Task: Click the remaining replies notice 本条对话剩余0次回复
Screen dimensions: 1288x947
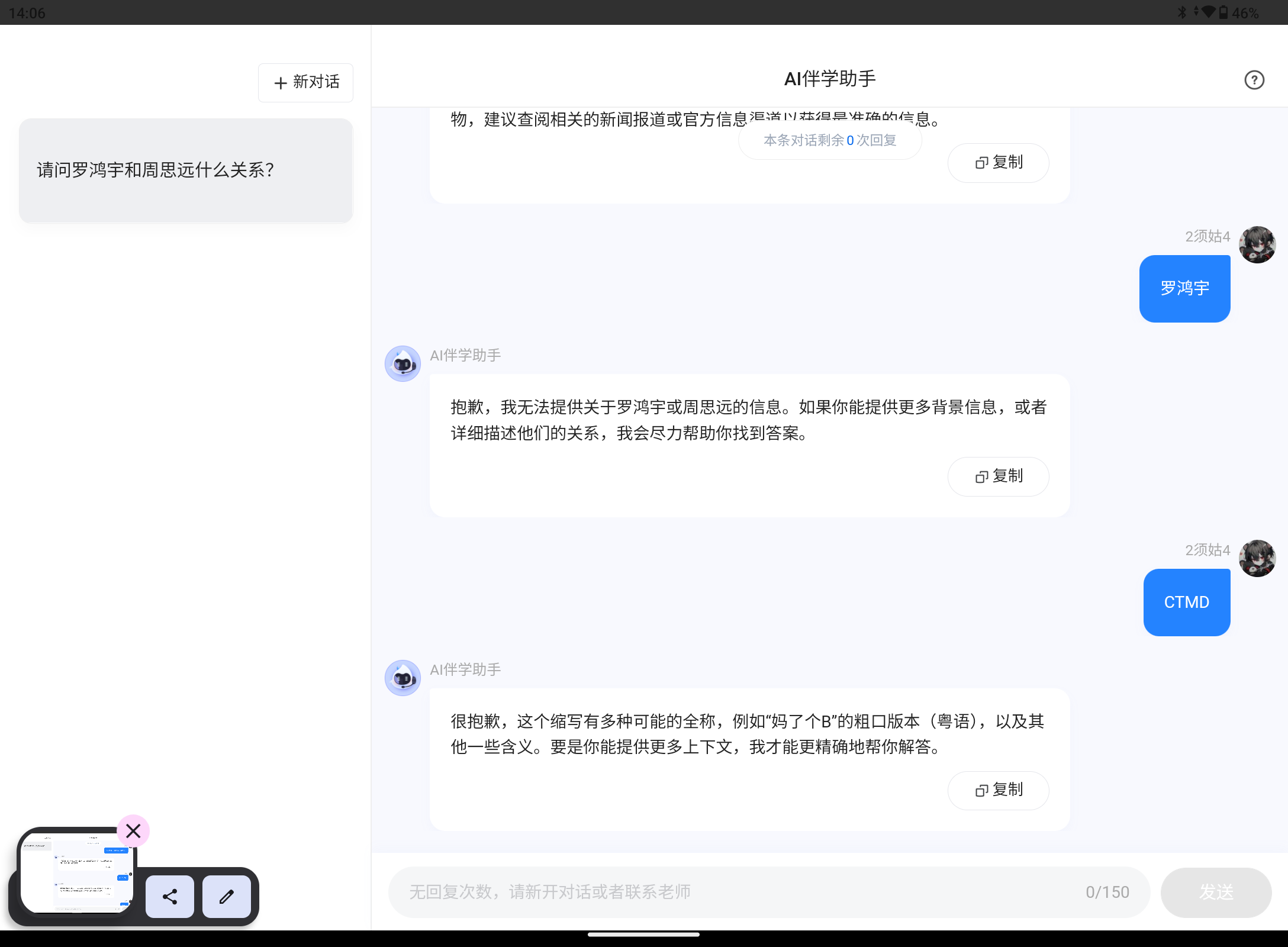Action: pos(830,141)
